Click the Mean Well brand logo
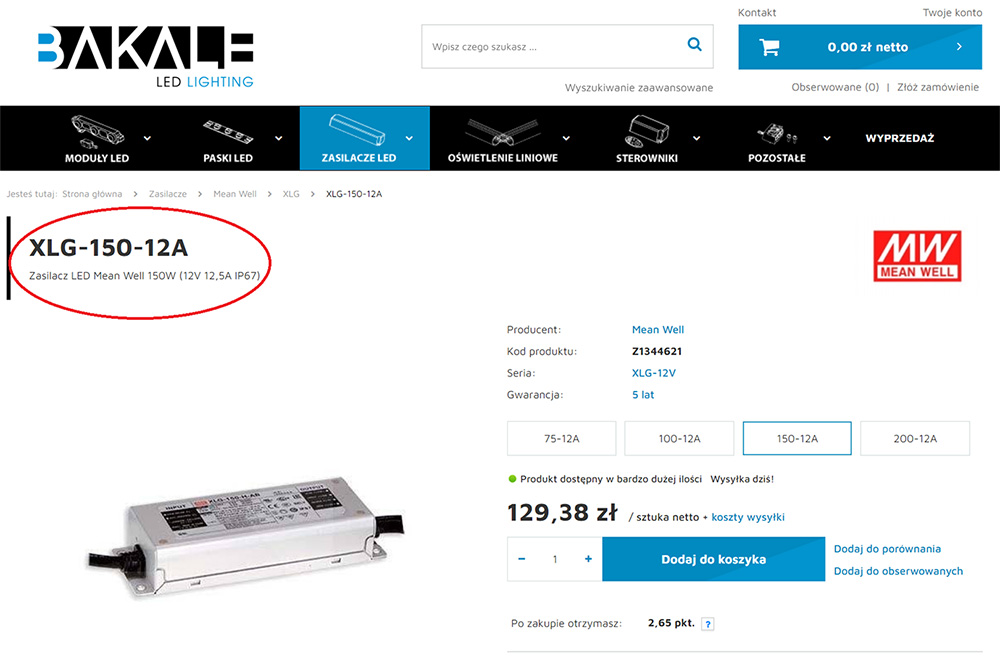 tap(917, 256)
